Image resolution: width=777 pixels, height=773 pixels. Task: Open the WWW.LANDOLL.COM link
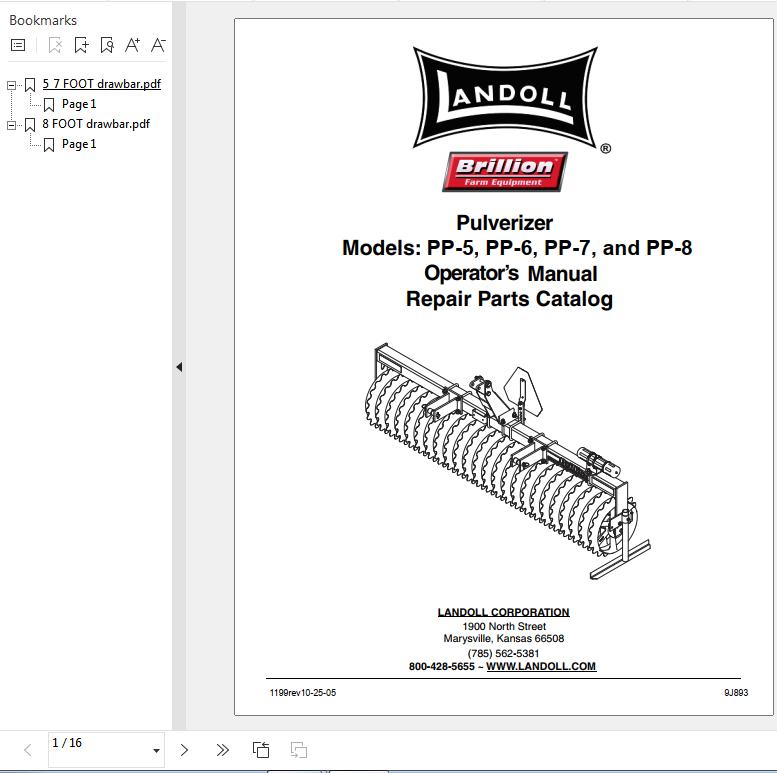[x=541, y=666]
